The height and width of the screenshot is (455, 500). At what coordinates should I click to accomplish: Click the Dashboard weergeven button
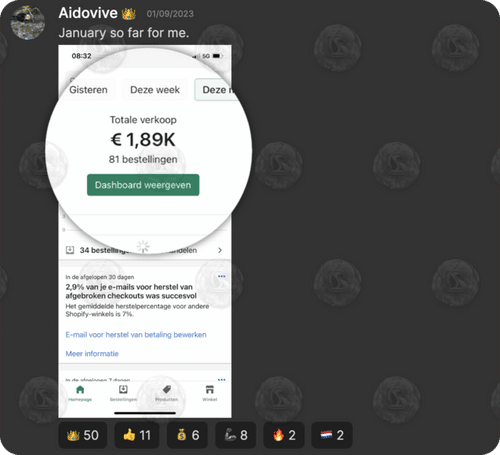143,185
